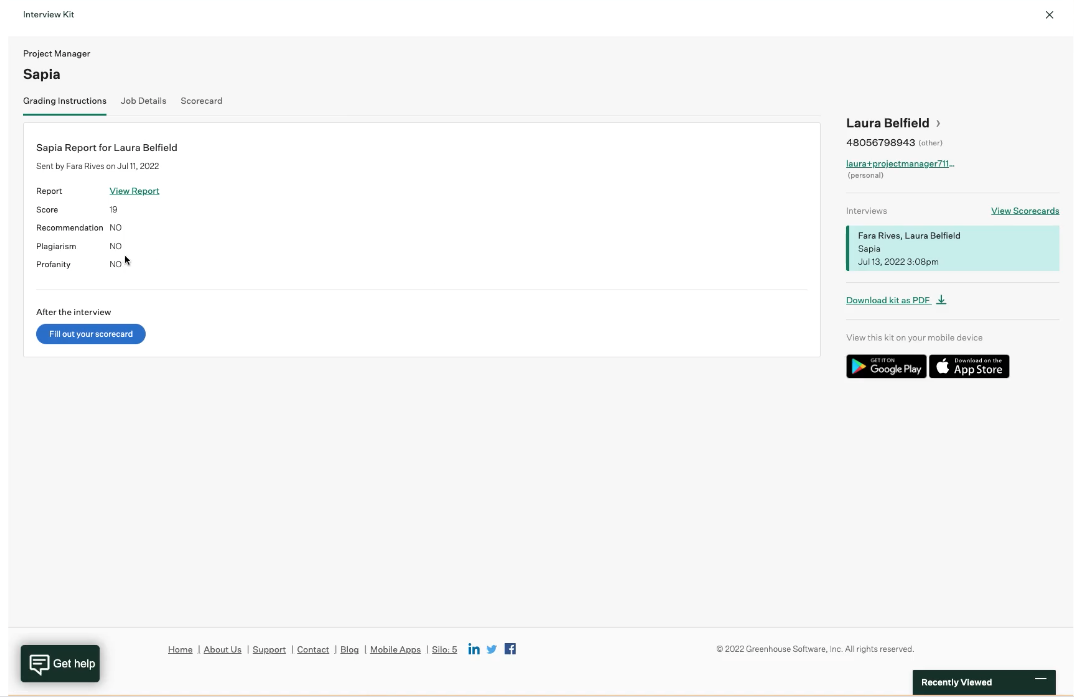Open the LinkedIn icon in the footer
The height and width of the screenshot is (697, 1074).
474,649
